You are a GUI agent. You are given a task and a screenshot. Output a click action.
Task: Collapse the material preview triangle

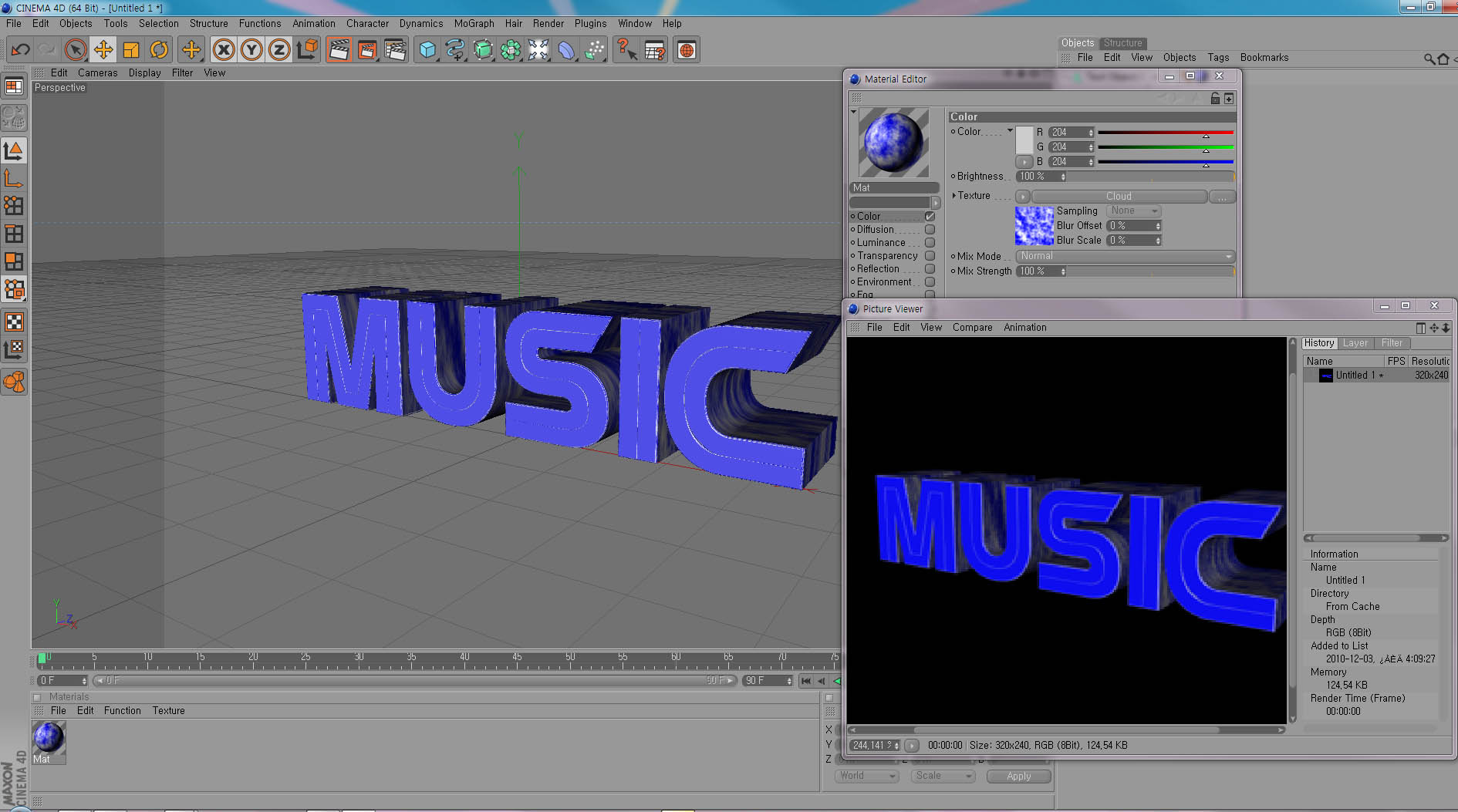click(853, 112)
